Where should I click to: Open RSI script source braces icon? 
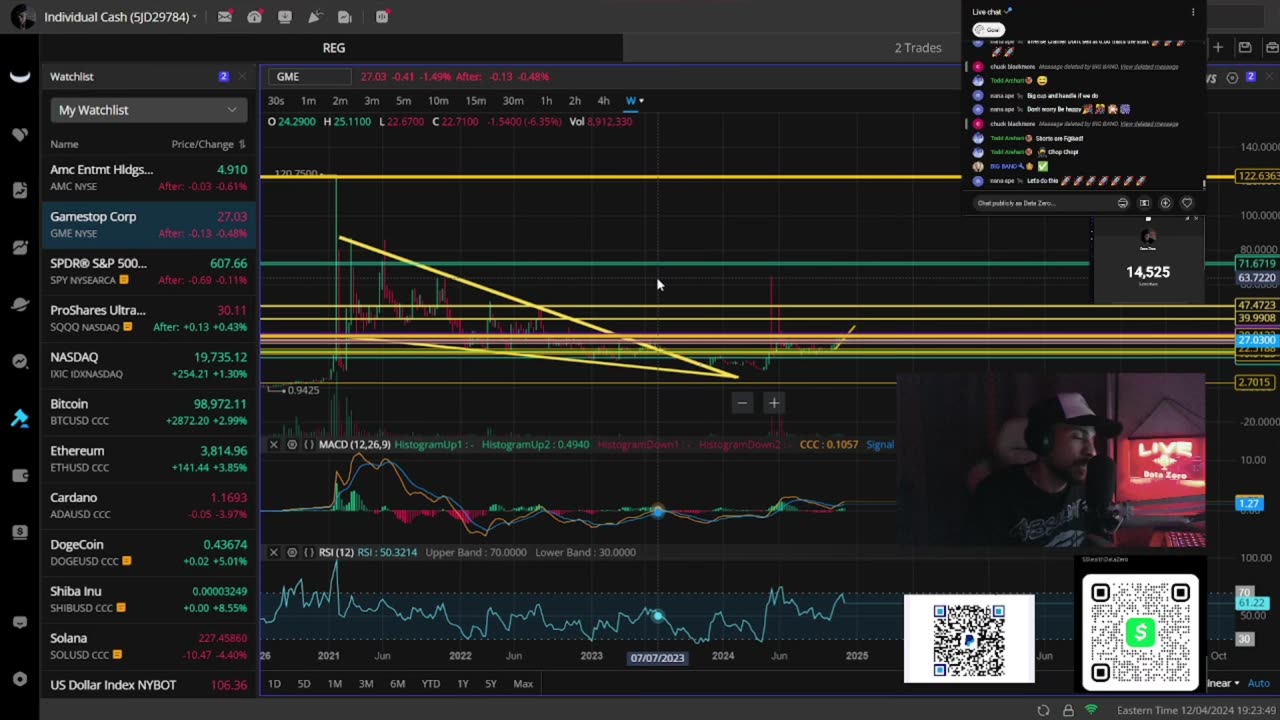click(309, 552)
